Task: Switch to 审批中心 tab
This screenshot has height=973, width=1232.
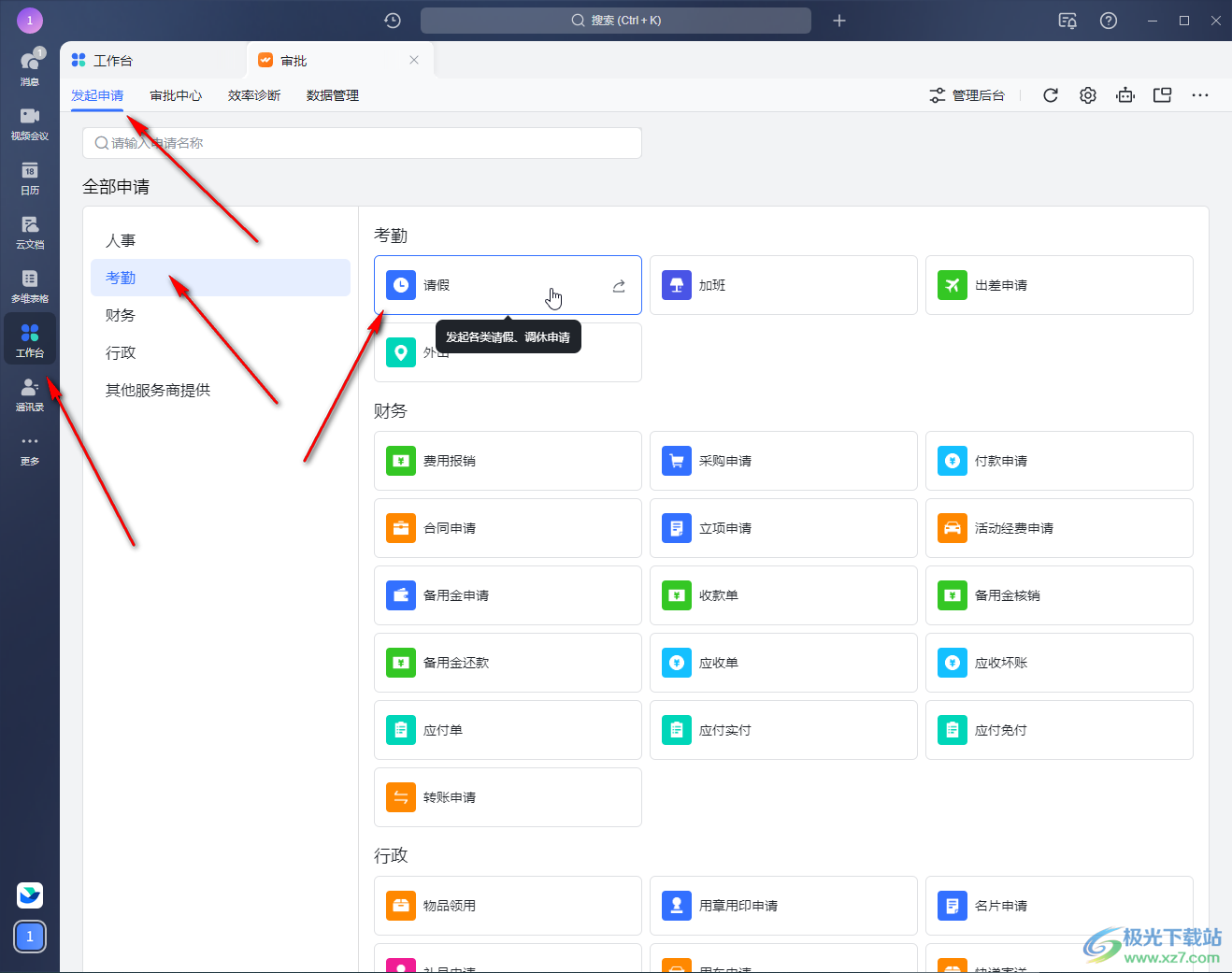Action: click(x=176, y=95)
